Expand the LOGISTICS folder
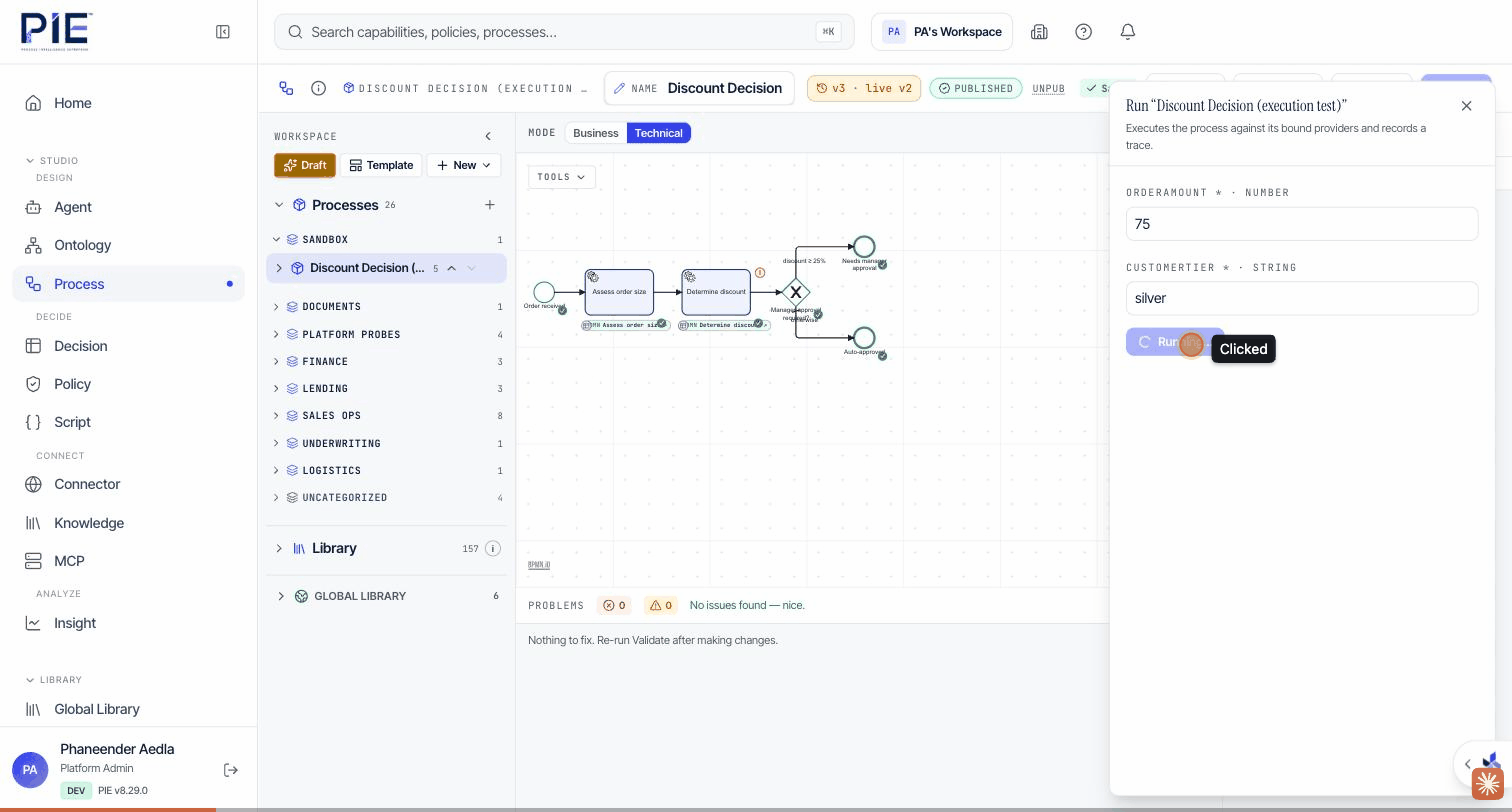1512x812 pixels. pyautogui.click(x=277, y=471)
